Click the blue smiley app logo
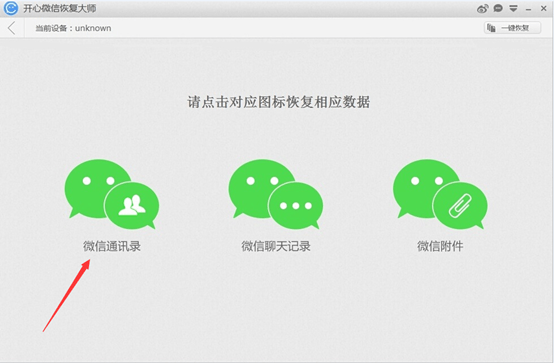Screen dimensions: 554x363 click(x=11, y=8)
